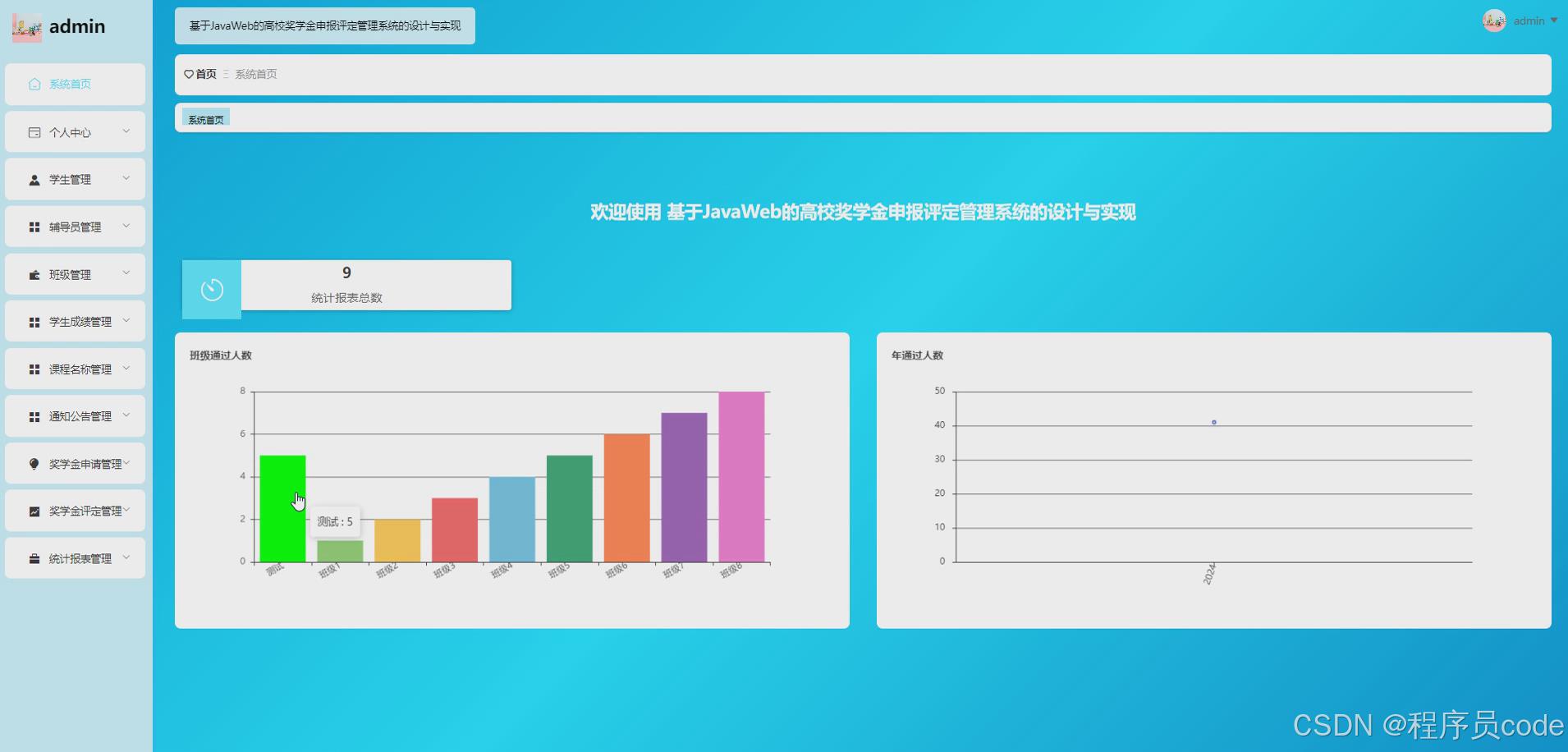Click the 班级管理 icon
This screenshot has width=1568, height=752.
click(34, 274)
